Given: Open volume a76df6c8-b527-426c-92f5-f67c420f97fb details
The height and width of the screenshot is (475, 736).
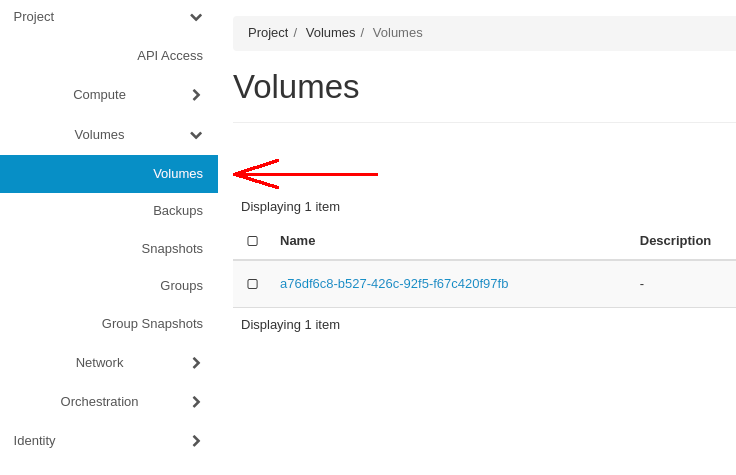Looking at the screenshot, I should click(394, 284).
